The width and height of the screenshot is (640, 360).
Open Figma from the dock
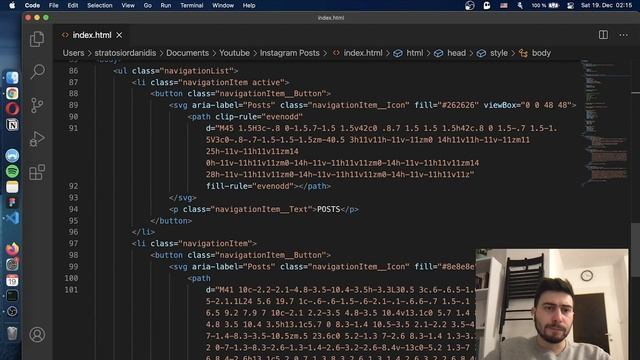point(12,202)
